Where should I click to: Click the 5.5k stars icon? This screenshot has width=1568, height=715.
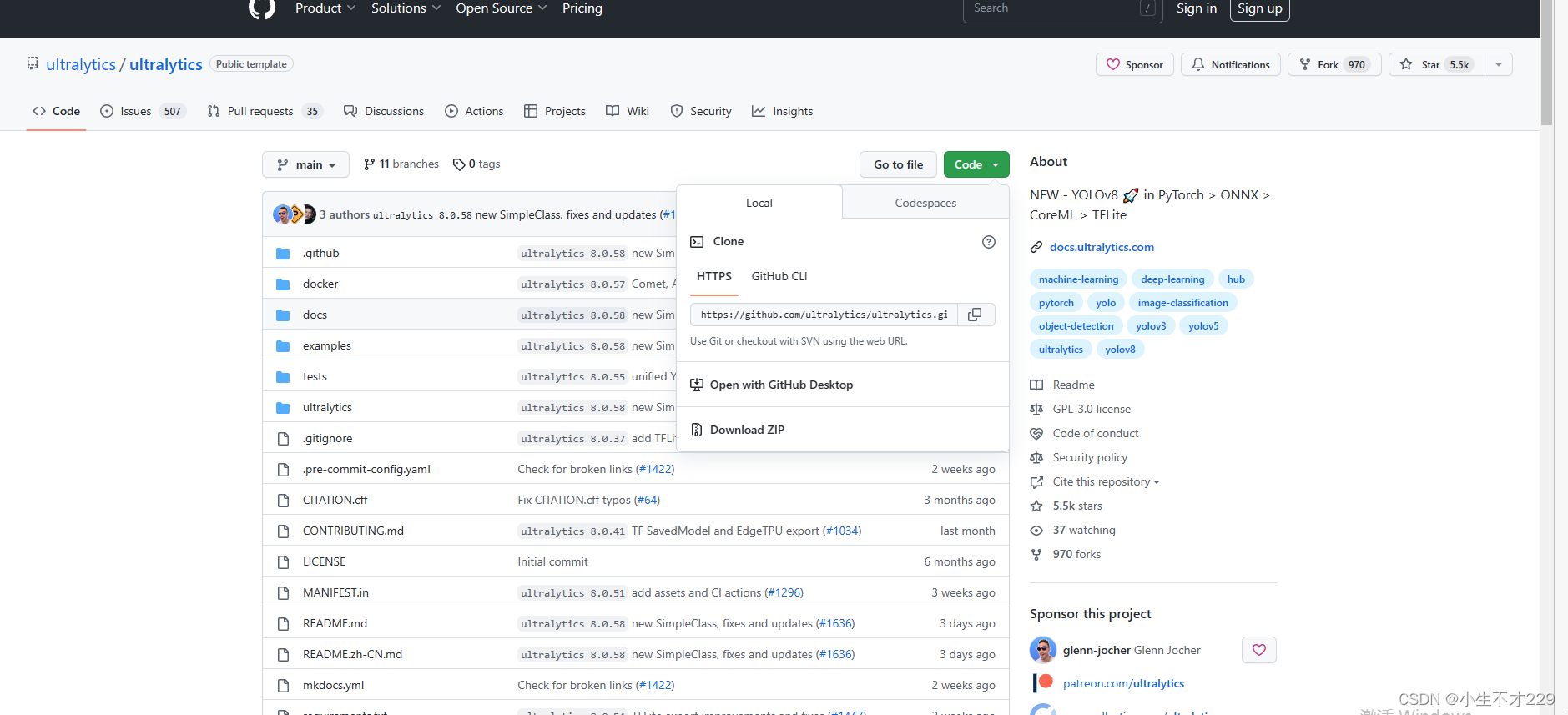(1036, 506)
